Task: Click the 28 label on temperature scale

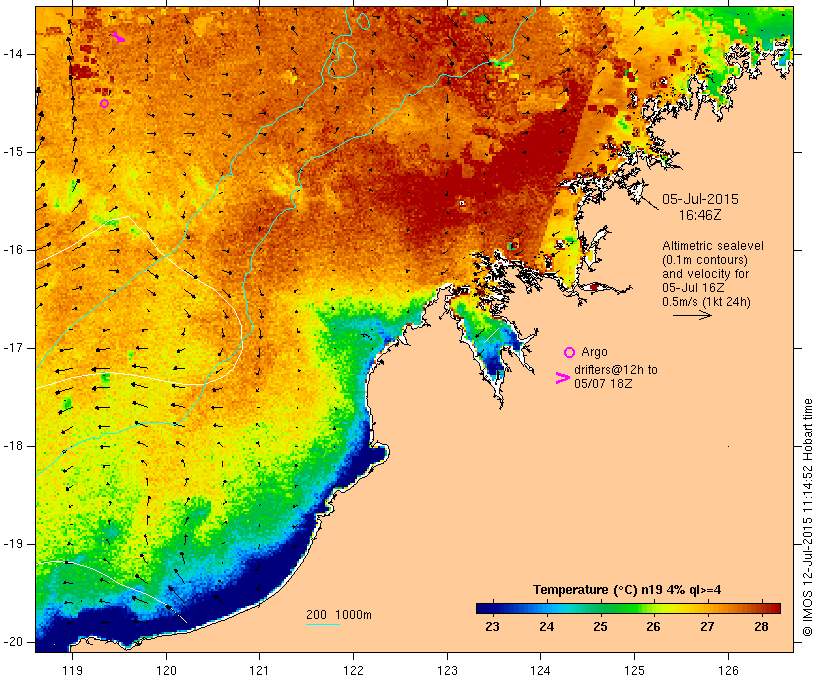Action: coord(761,627)
